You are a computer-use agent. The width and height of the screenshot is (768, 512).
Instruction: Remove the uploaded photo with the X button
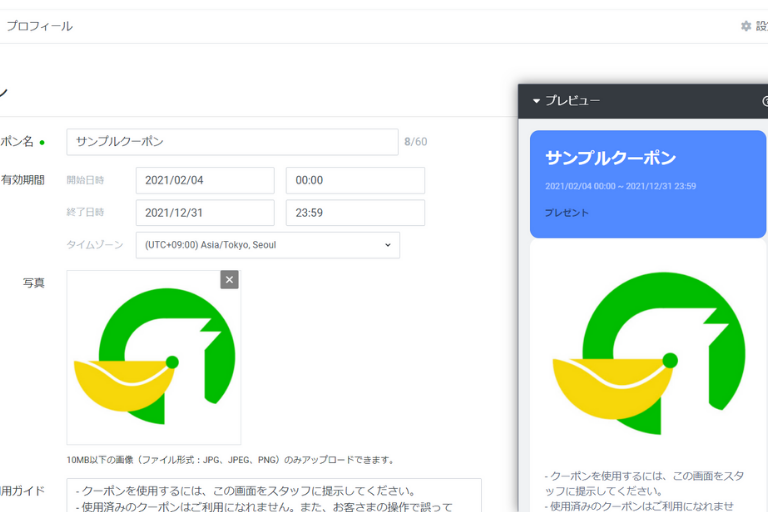[229, 280]
